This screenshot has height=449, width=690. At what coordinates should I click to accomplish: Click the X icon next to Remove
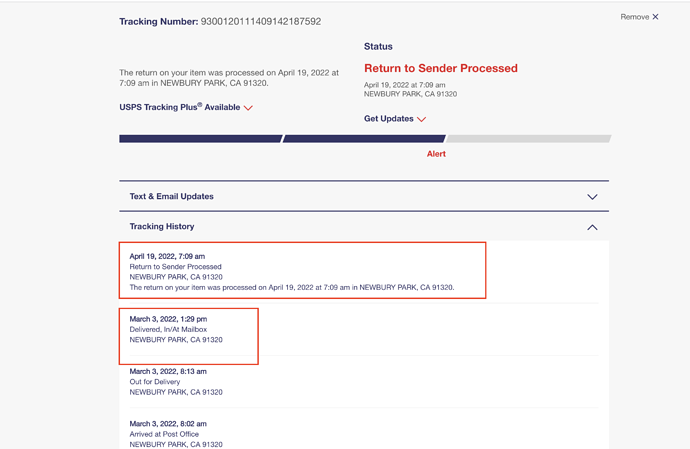point(655,17)
